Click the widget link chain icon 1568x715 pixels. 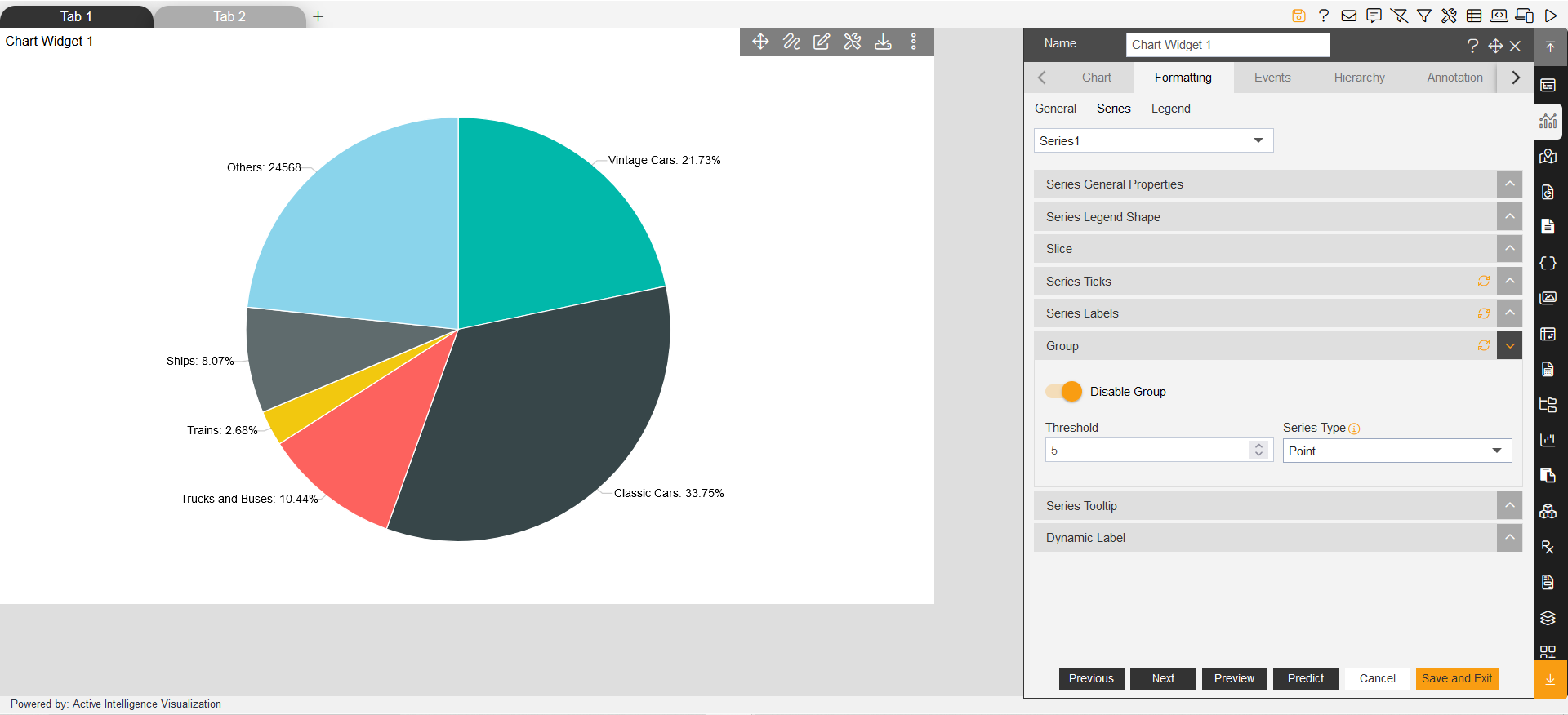tap(791, 42)
